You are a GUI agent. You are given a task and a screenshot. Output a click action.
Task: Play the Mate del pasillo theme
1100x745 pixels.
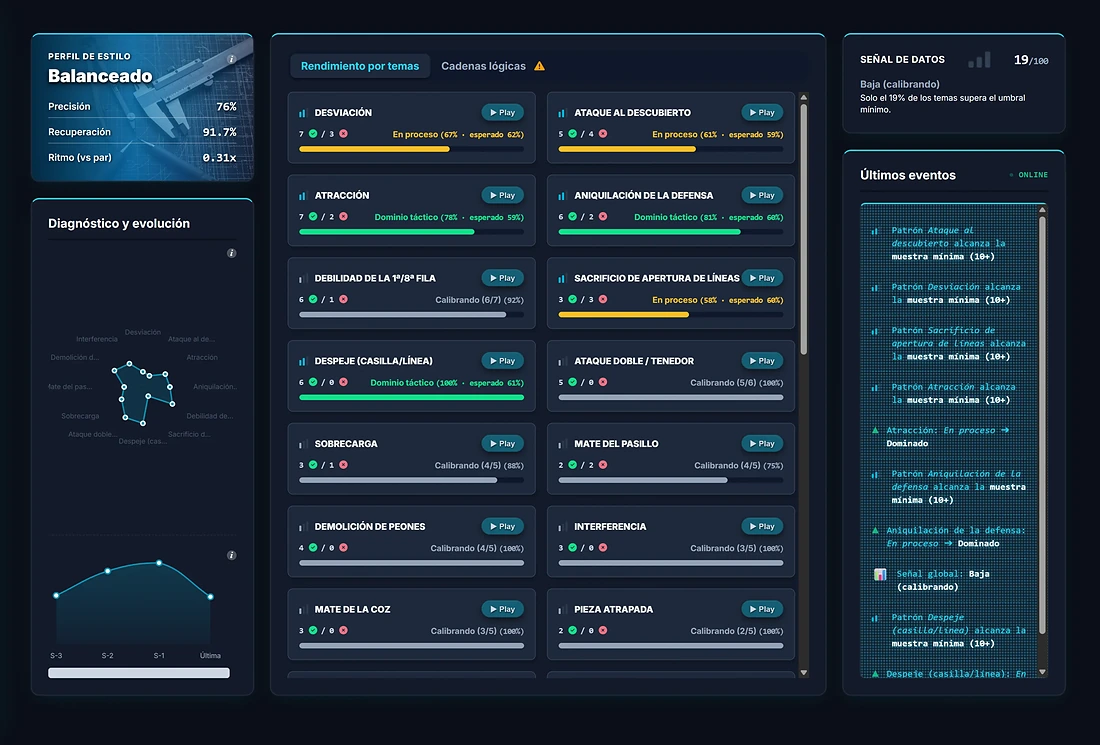[x=762, y=443]
